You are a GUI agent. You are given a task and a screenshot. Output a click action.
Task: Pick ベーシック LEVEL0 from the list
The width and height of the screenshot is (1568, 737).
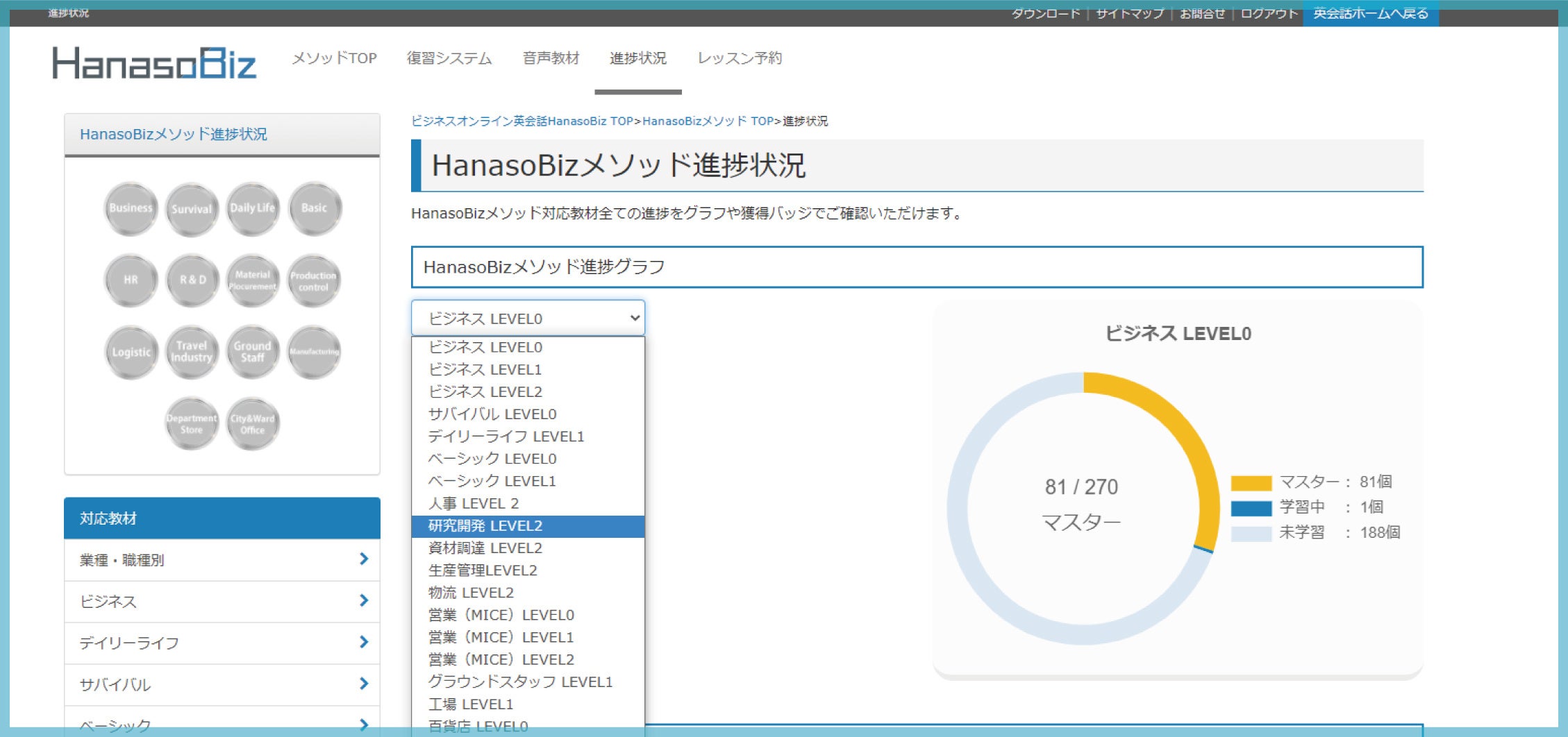[x=528, y=459]
